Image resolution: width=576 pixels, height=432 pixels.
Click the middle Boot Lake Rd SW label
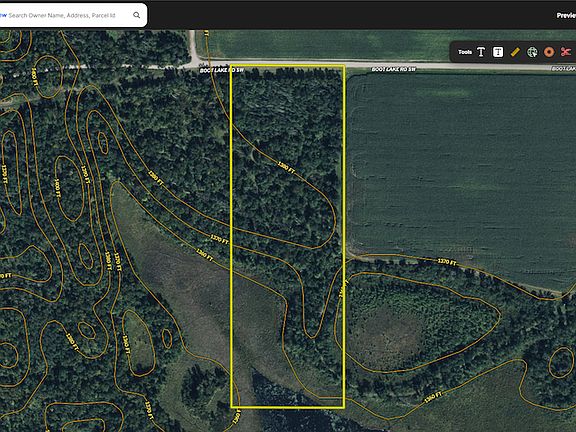click(x=393, y=69)
